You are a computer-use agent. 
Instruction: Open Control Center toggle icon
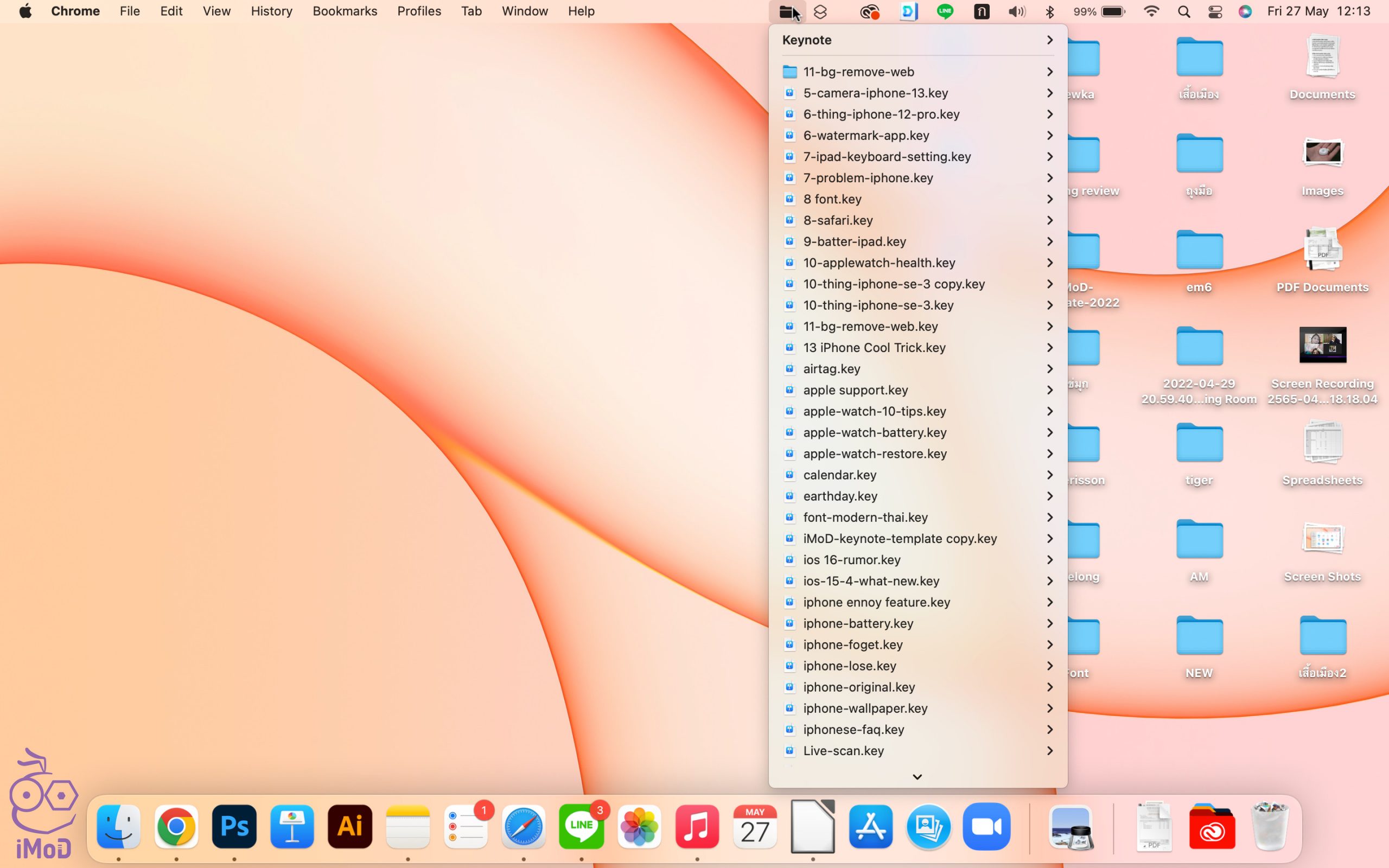[x=1214, y=11]
